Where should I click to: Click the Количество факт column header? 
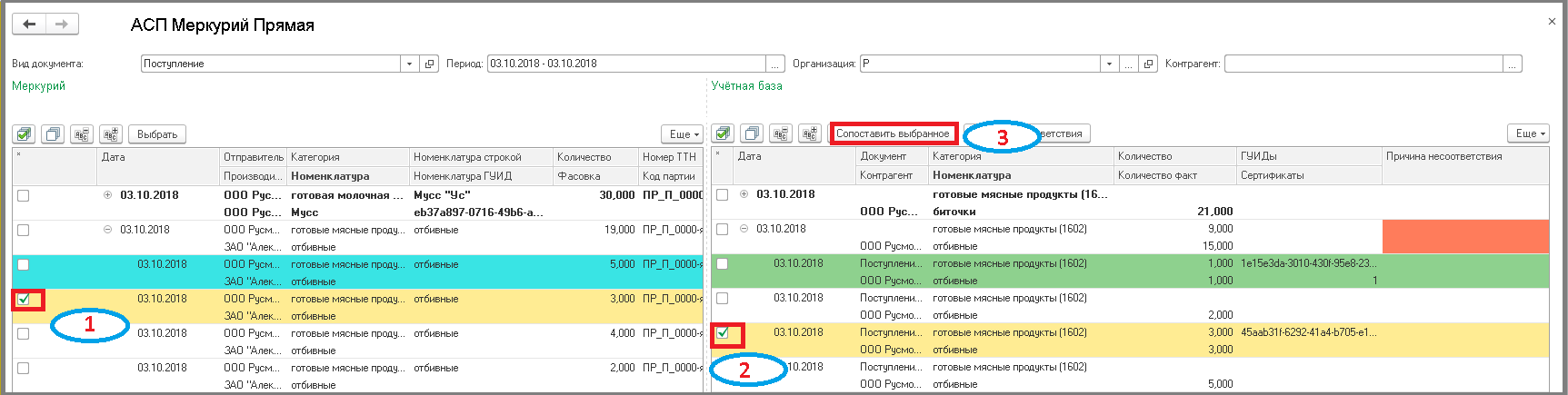1176,175
